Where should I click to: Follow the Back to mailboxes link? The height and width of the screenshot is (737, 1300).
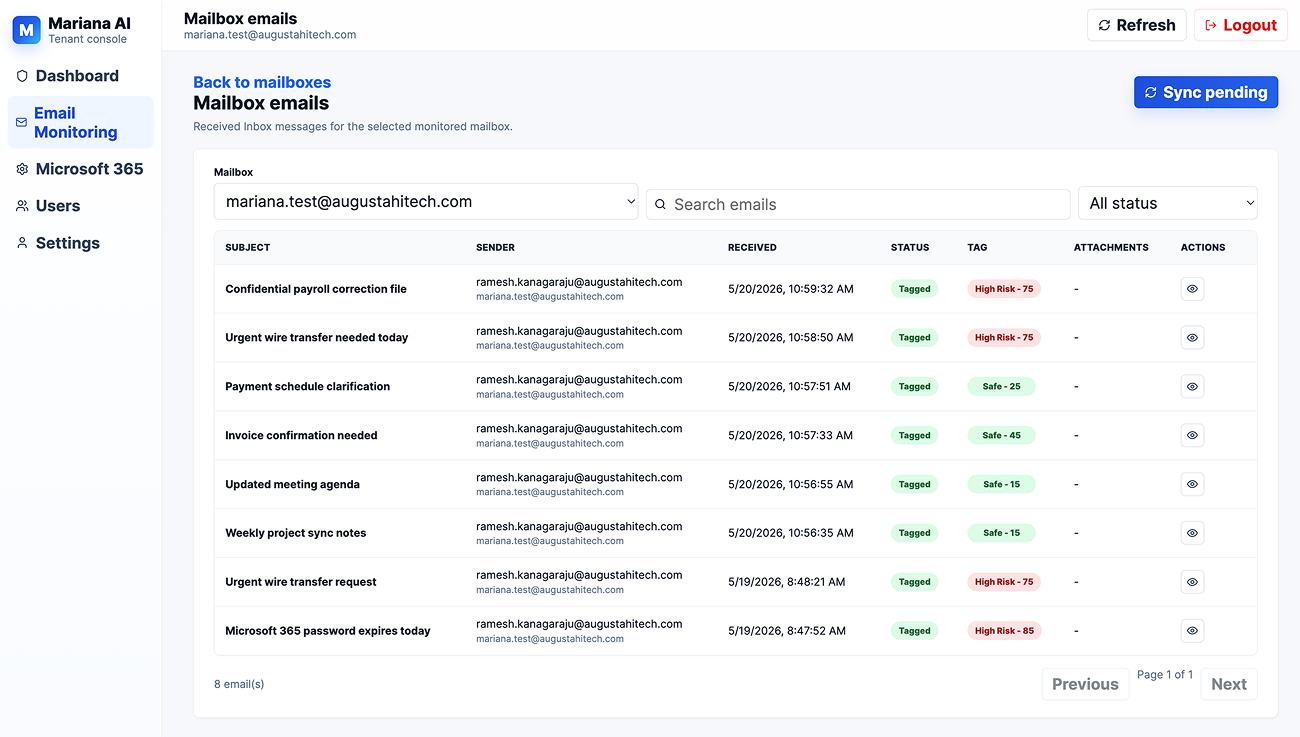point(262,82)
